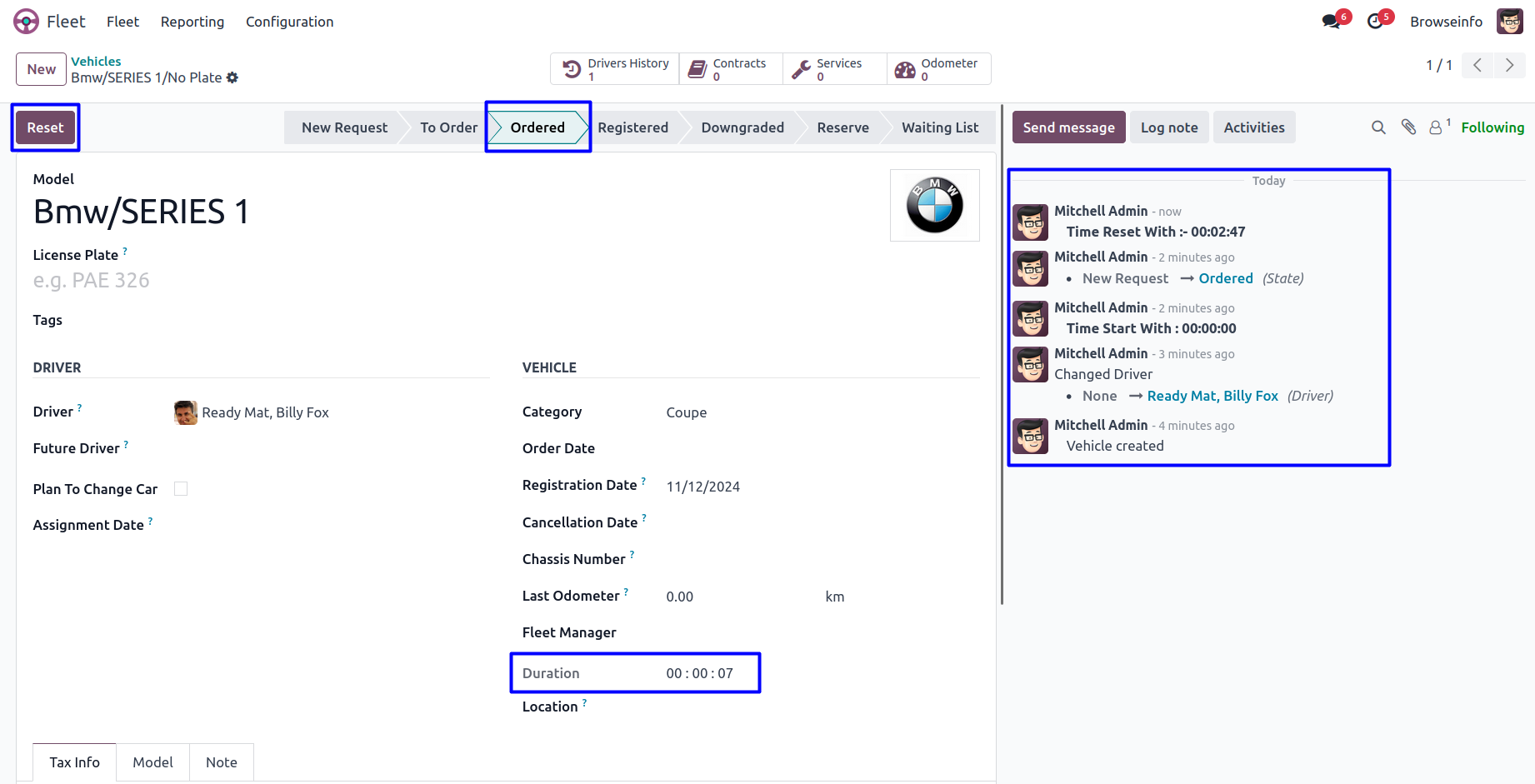The width and height of the screenshot is (1535, 784).
Task: Click Mitchell Admin avatar on Time Reset message
Action: click(1031, 222)
